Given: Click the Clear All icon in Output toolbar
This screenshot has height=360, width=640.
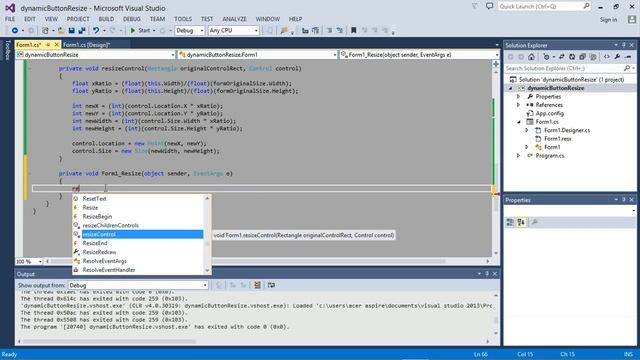Looking at the screenshot, I should pos(258,285).
